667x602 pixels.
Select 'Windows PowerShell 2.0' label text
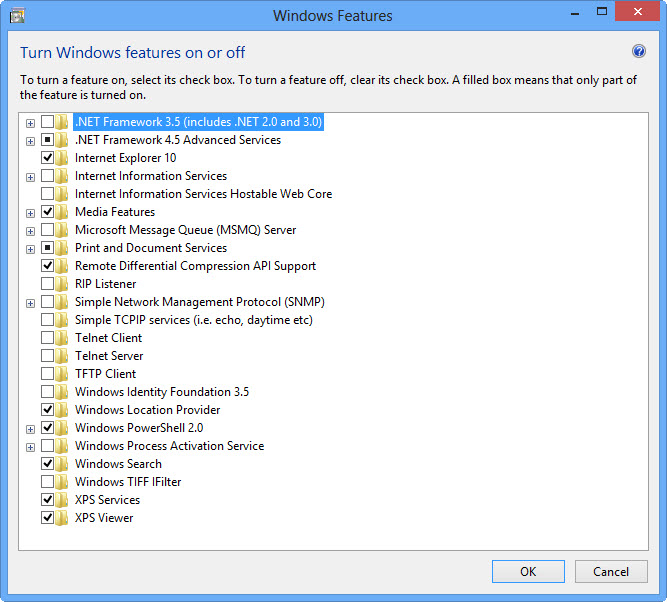tap(139, 428)
